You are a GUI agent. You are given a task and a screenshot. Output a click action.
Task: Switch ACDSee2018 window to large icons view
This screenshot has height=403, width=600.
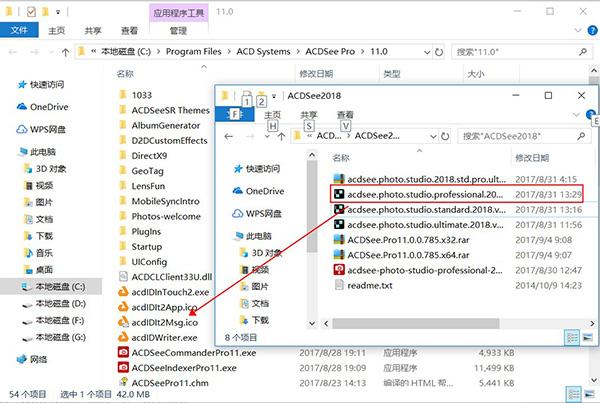(x=587, y=338)
